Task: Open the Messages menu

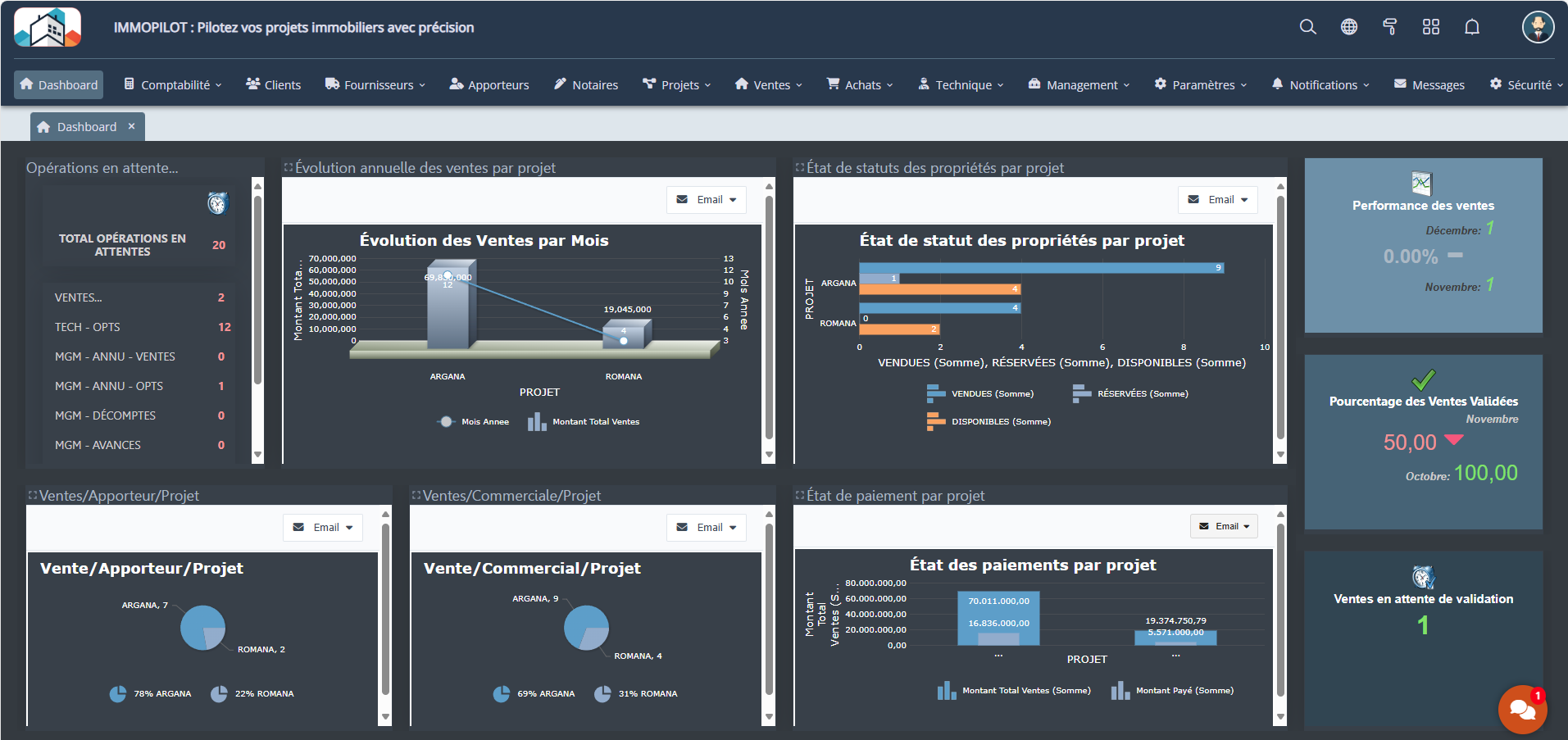Action: pyautogui.click(x=1429, y=84)
